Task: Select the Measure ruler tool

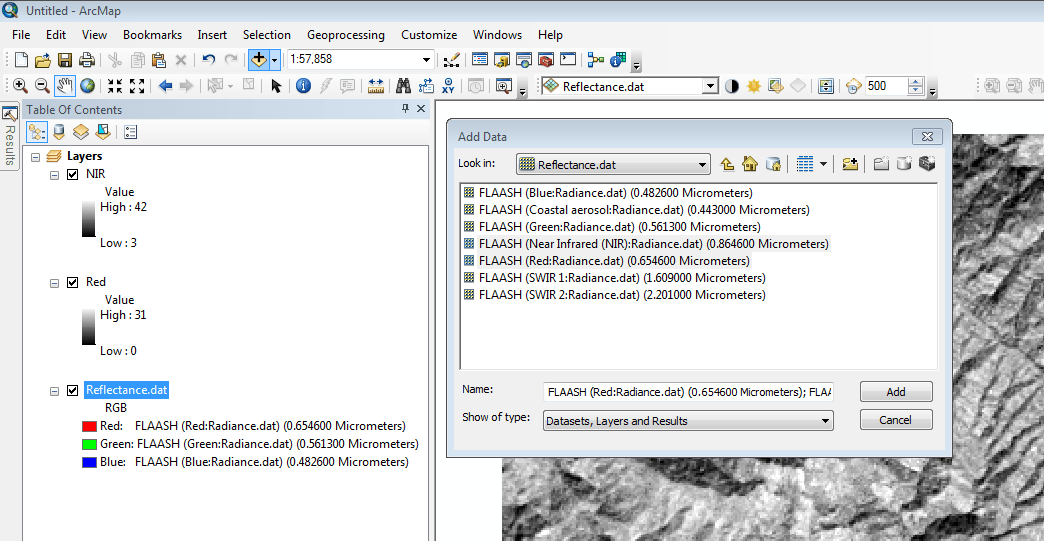Action: pyautogui.click(x=376, y=86)
